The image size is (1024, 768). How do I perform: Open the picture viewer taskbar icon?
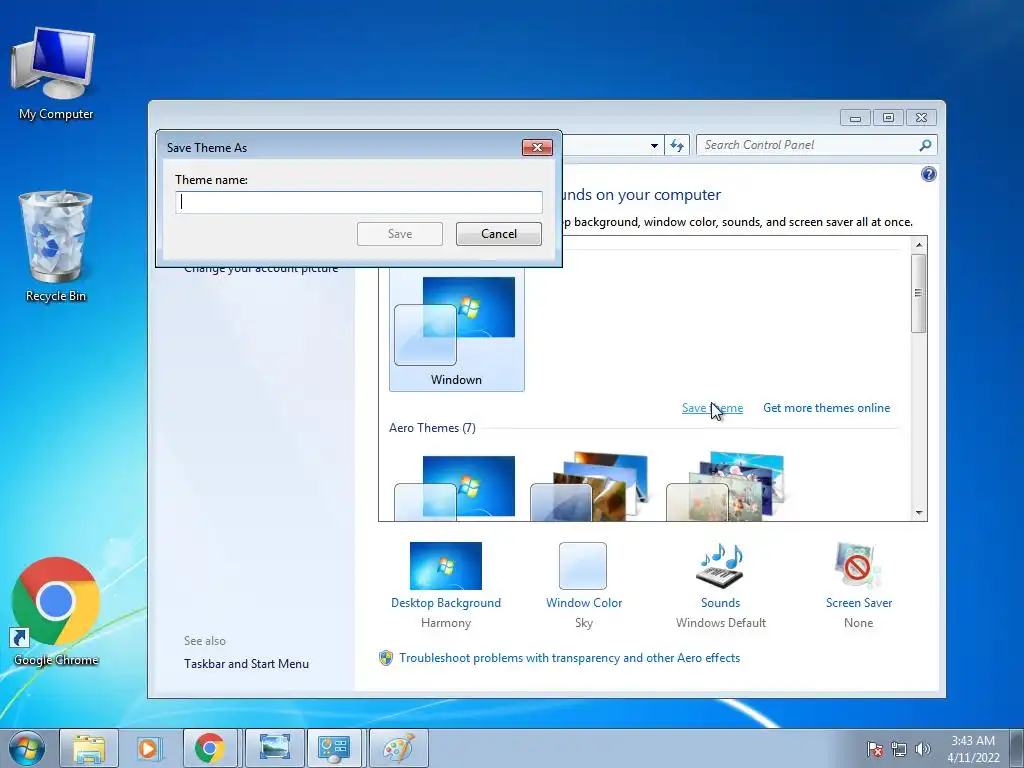[x=274, y=748]
